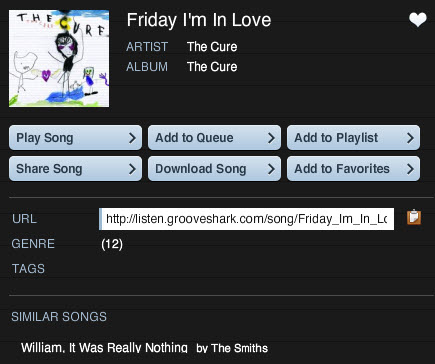Copy URL with the clipboard icon
This screenshot has width=435, height=364.
coord(414,217)
